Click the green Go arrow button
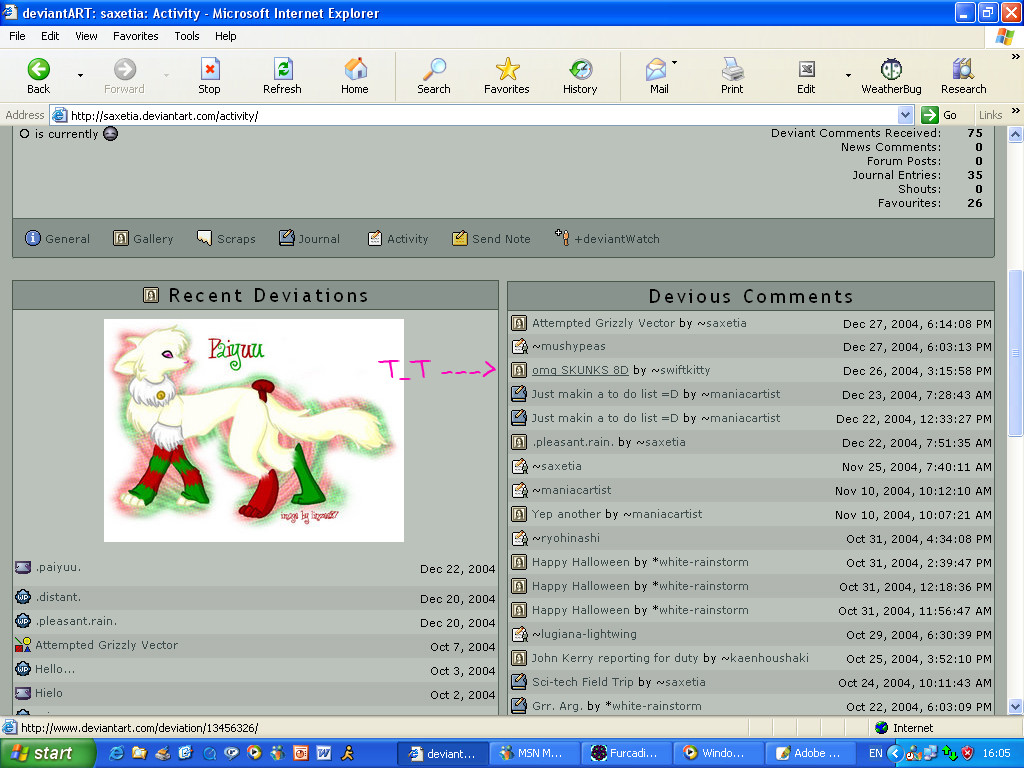The image size is (1024, 768). pyautogui.click(x=929, y=115)
